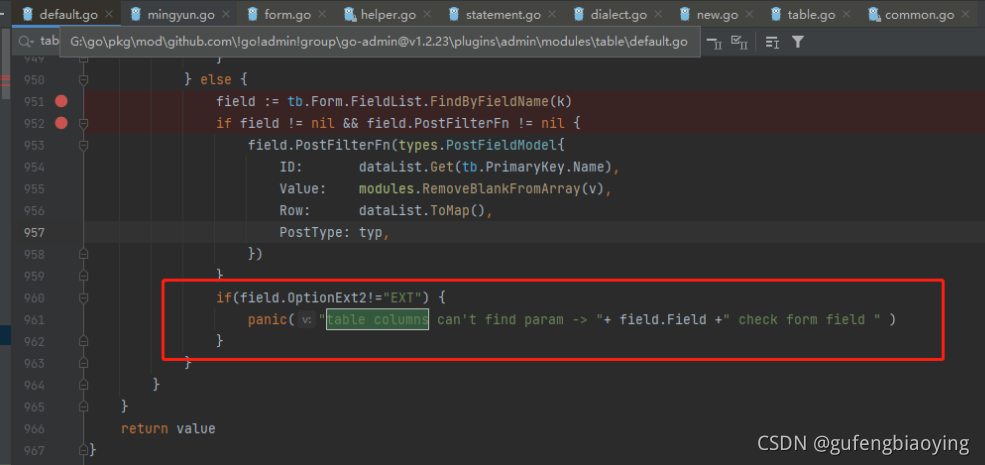Screen dimensions: 985x465
Task: Activate the default.go tab
Action: pos(68,14)
